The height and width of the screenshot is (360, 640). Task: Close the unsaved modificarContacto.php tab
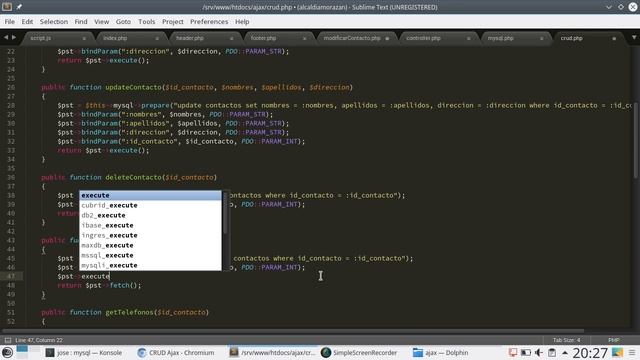tap(387, 38)
